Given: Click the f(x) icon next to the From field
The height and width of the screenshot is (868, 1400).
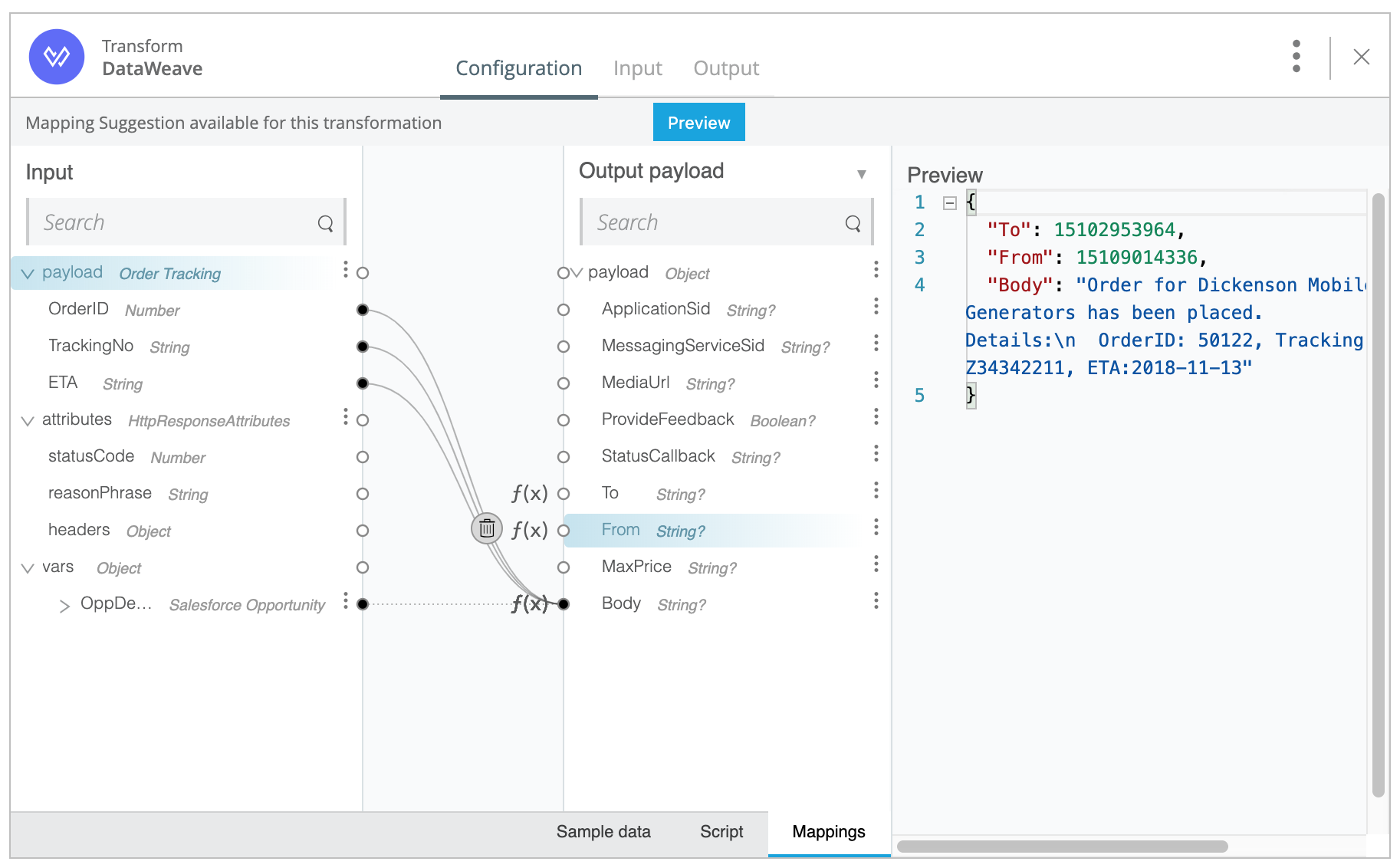Looking at the screenshot, I should [531, 529].
